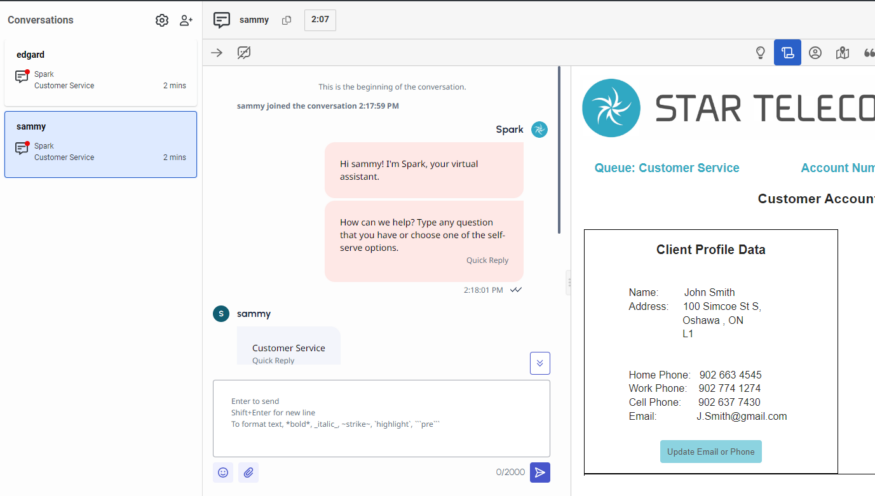Copy sammy's name using the copy icon
The height and width of the screenshot is (496, 875).
click(286, 20)
